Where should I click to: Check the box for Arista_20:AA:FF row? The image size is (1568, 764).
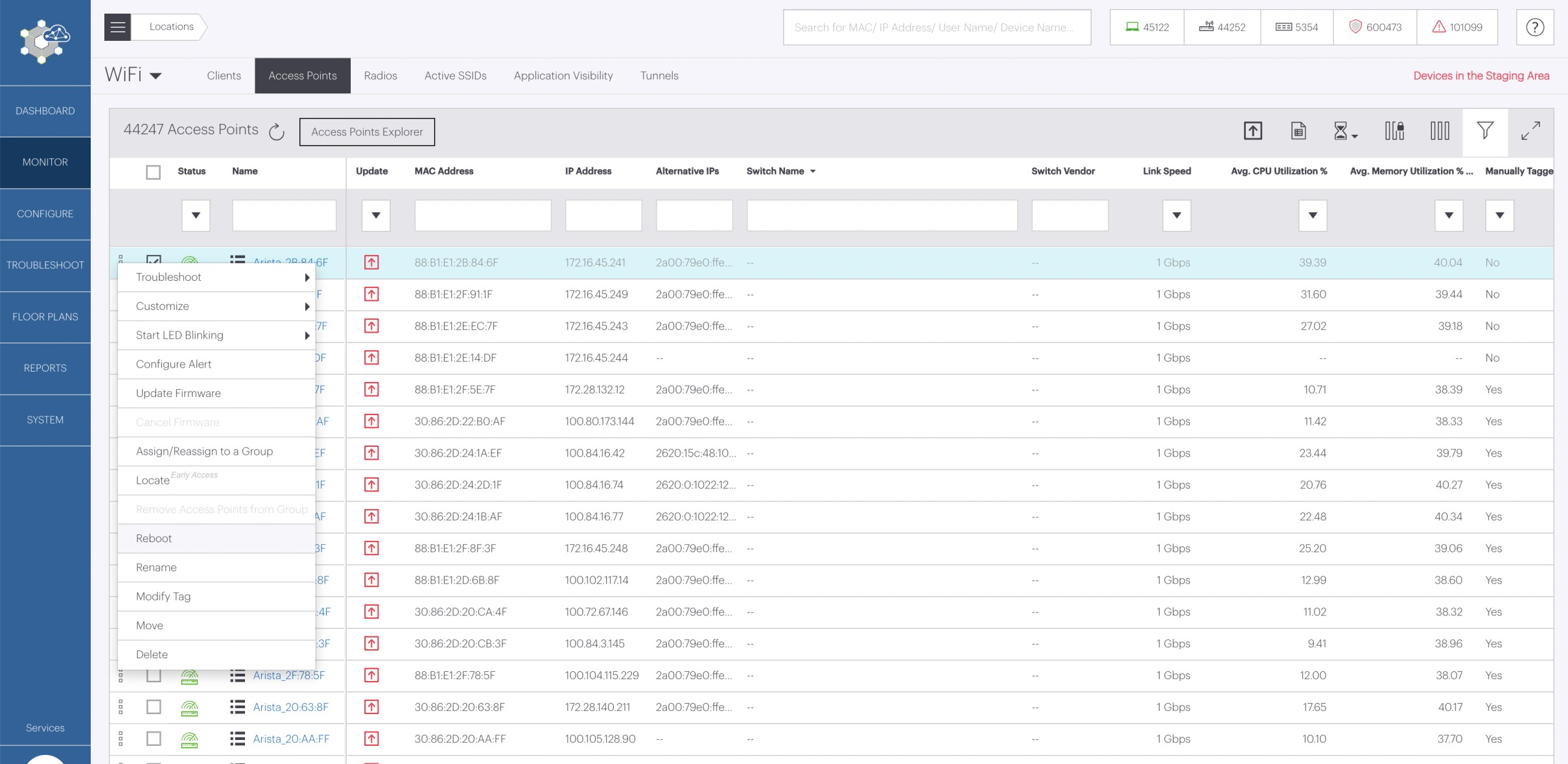point(154,739)
